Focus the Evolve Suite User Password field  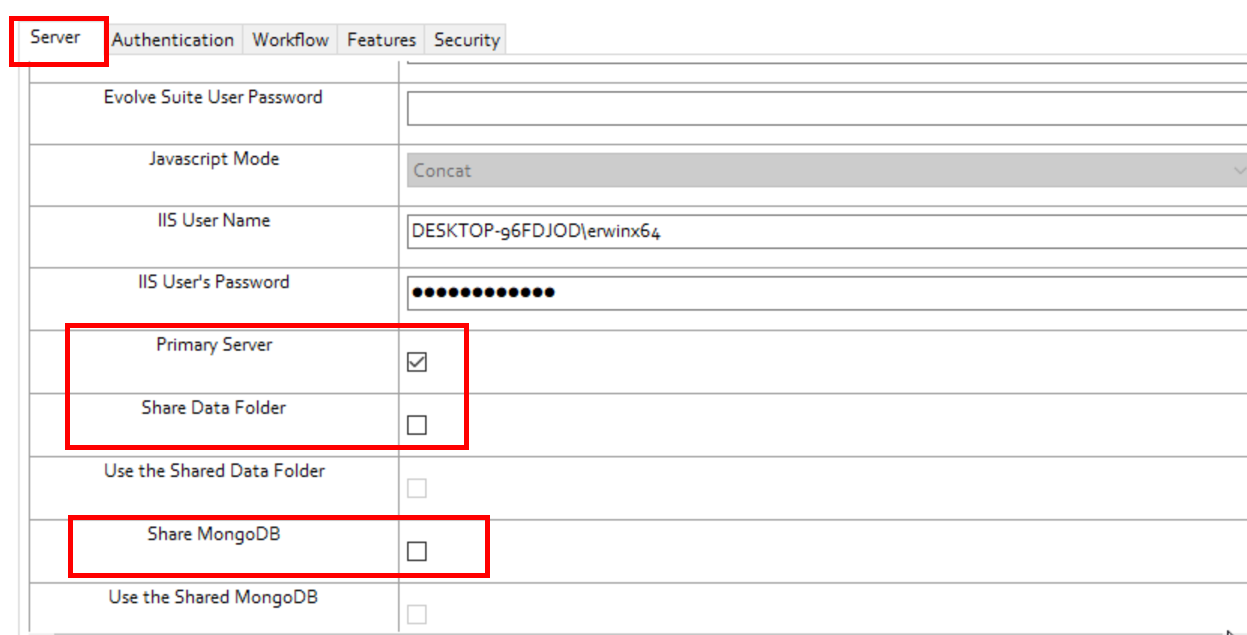(826, 108)
